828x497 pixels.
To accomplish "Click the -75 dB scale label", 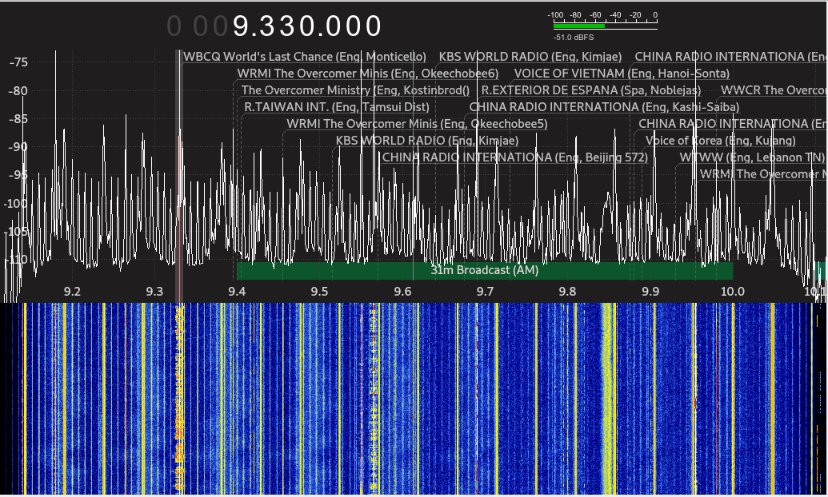I will coord(18,62).
